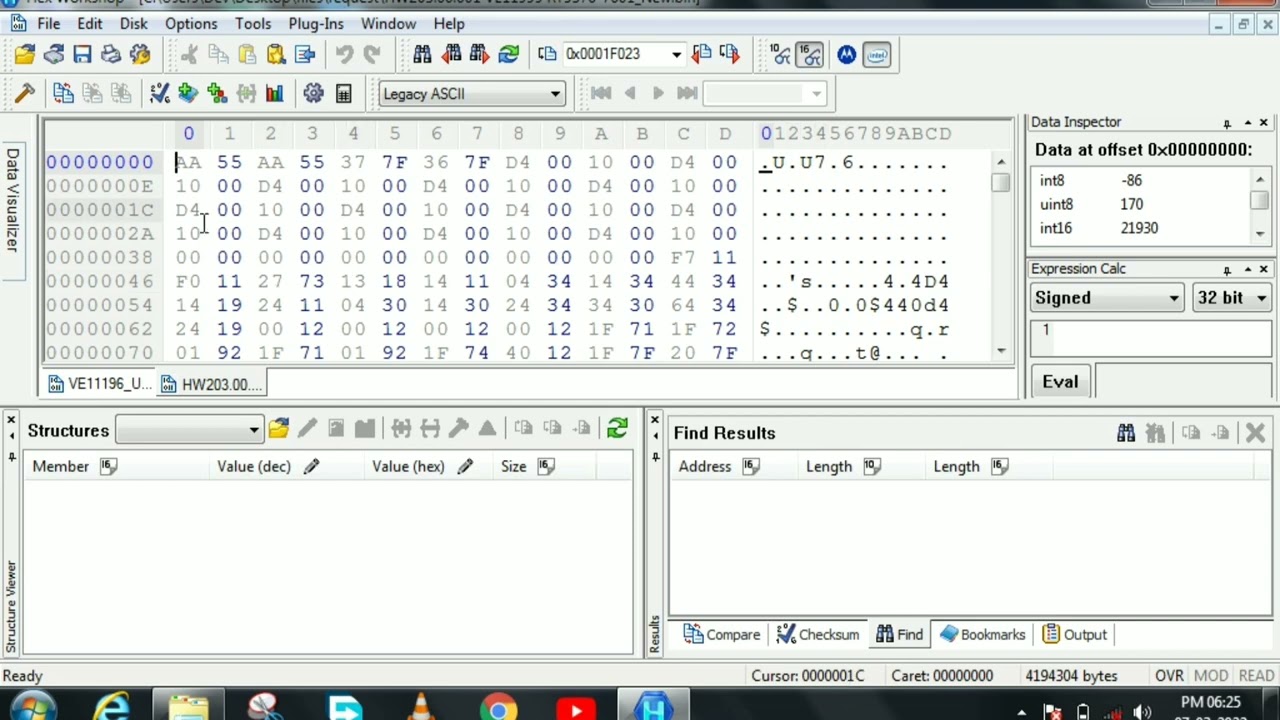Open the File menu
The width and height of the screenshot is (1280, 720).
tap(48, 23)
